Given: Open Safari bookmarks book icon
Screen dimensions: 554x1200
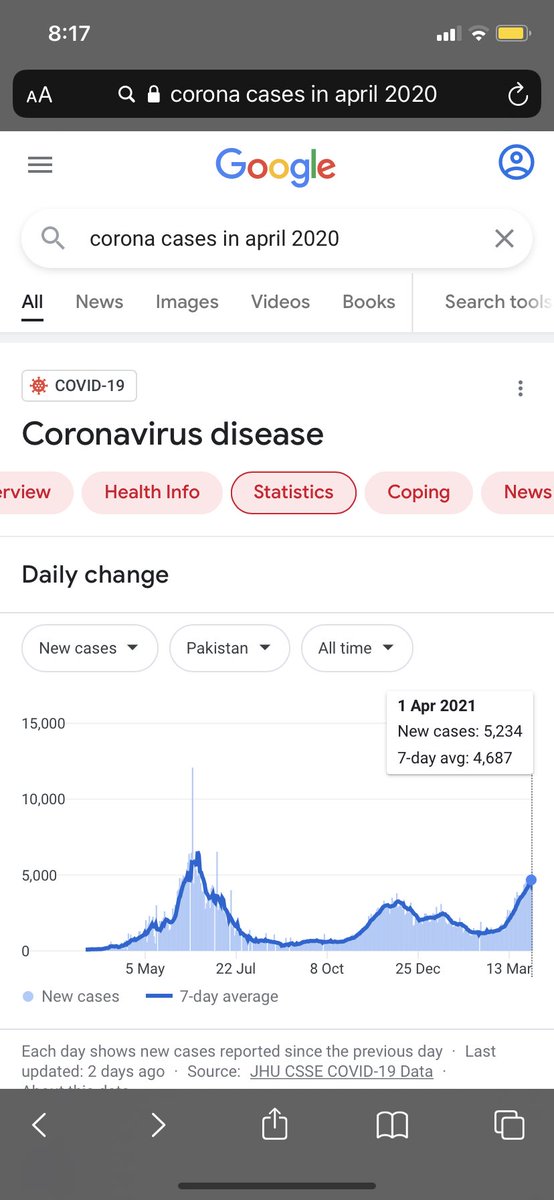Looking at the screenshot, I should (x=392, y=1126).
